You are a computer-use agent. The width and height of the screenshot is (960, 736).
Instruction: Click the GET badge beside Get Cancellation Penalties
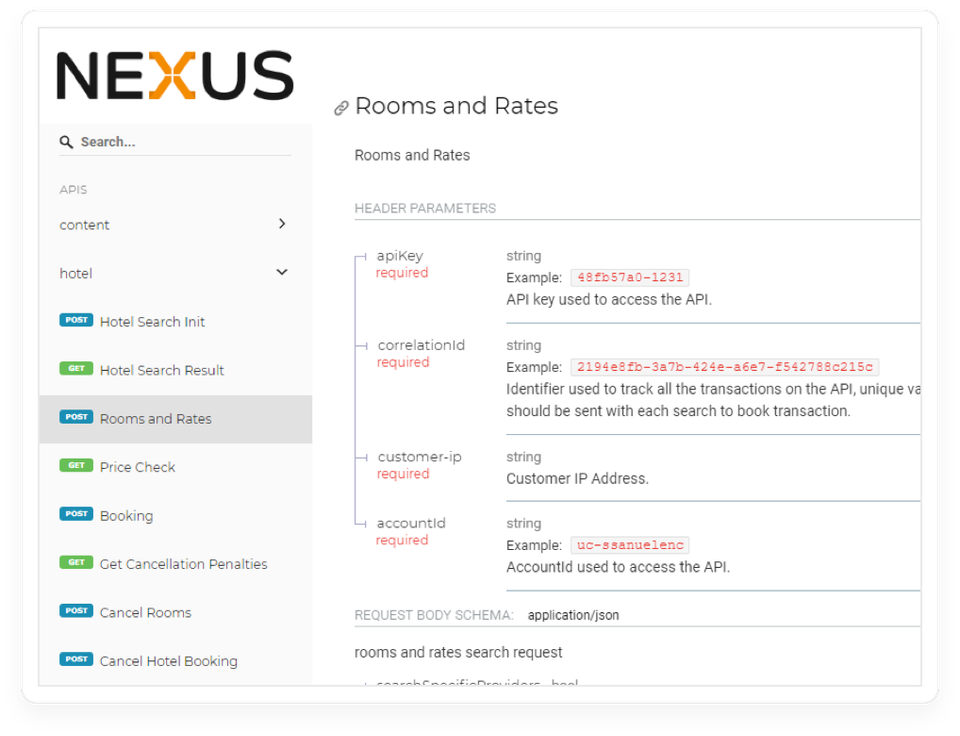point(76,563)
